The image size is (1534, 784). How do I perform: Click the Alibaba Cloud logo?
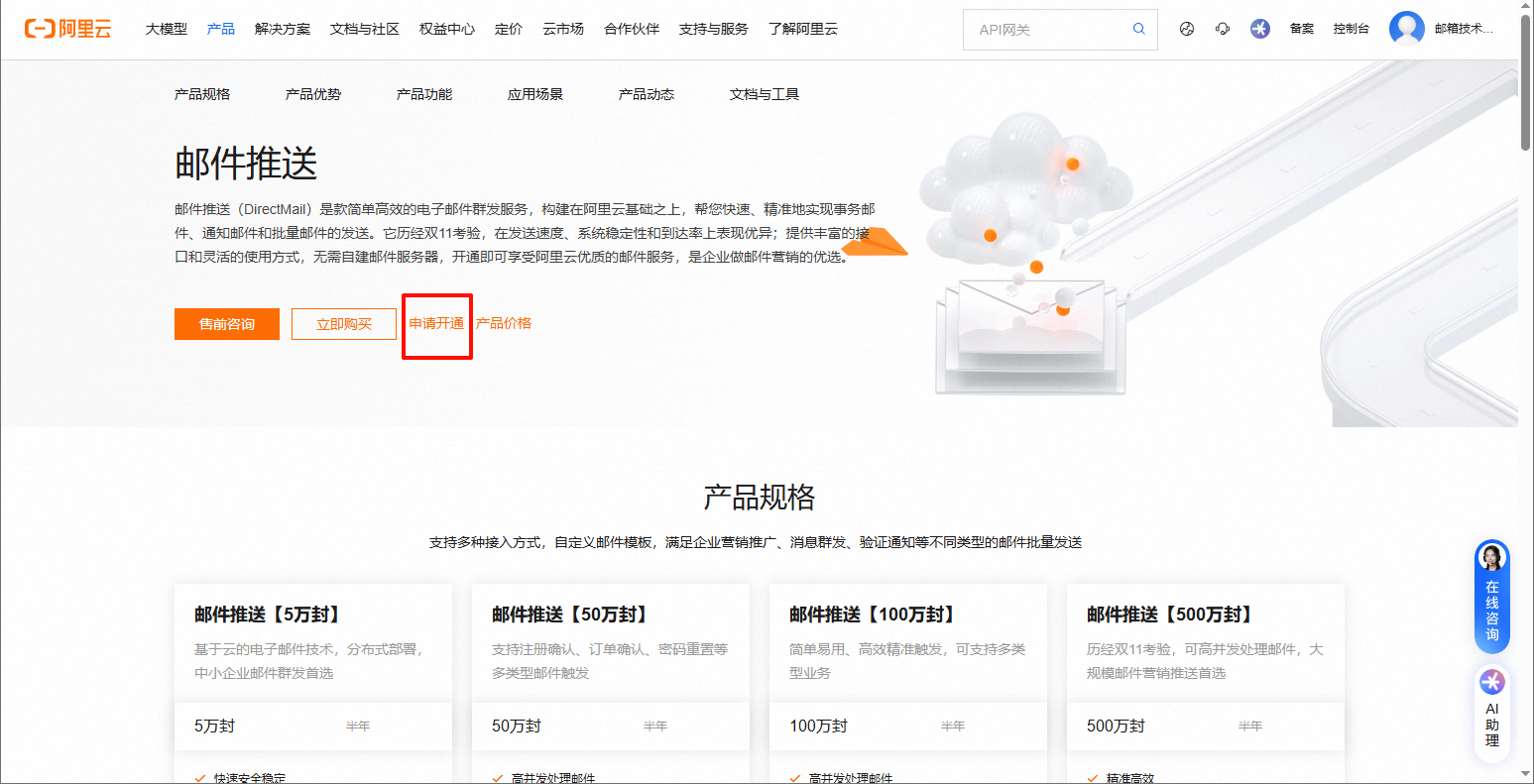pos(68,29)
